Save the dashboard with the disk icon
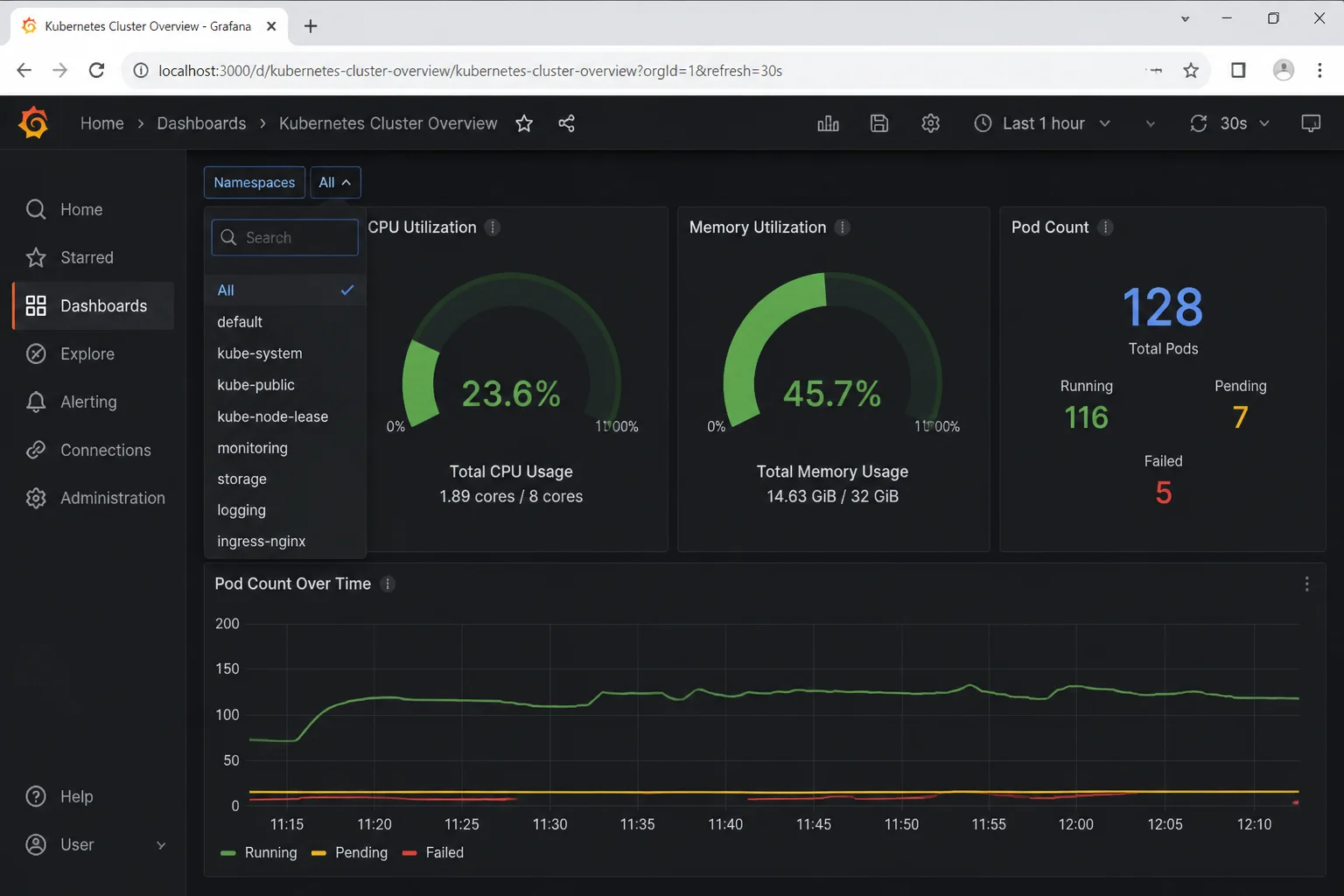Viewport: 1344px width, 896px height. click(879, 123)
